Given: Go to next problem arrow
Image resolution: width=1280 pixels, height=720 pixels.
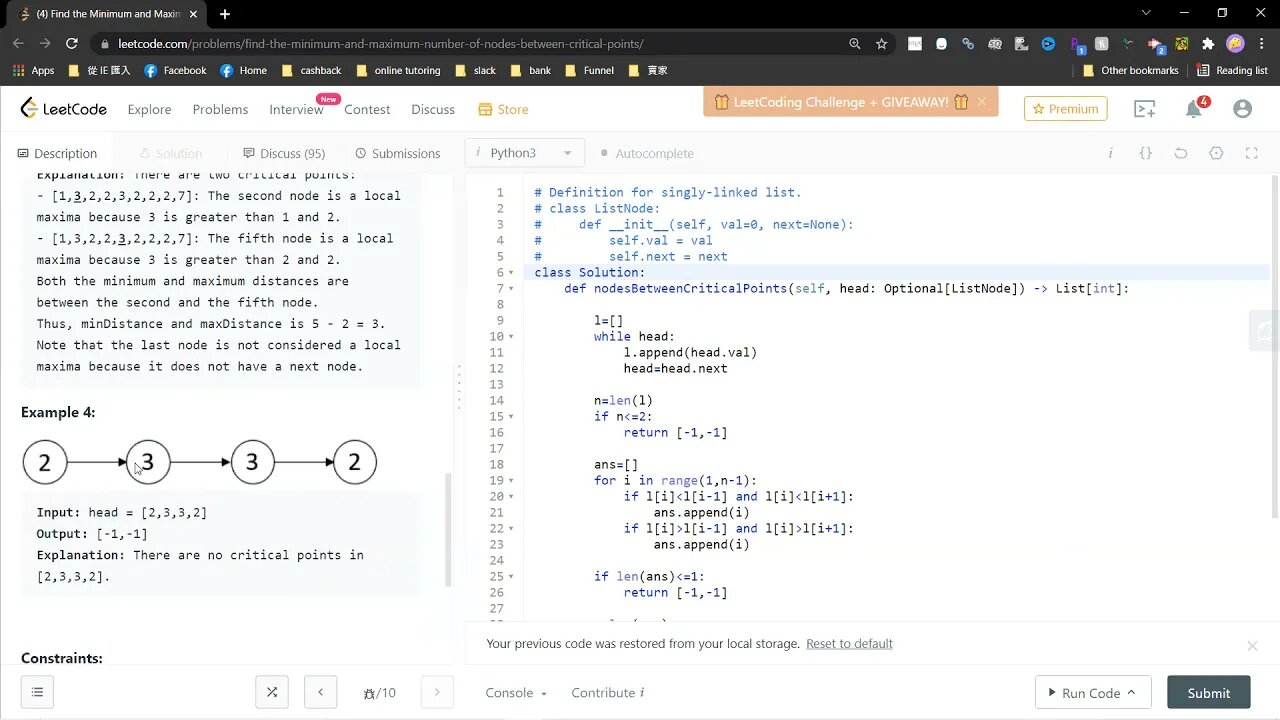Looking at the screenshot, I should [437, 692].
